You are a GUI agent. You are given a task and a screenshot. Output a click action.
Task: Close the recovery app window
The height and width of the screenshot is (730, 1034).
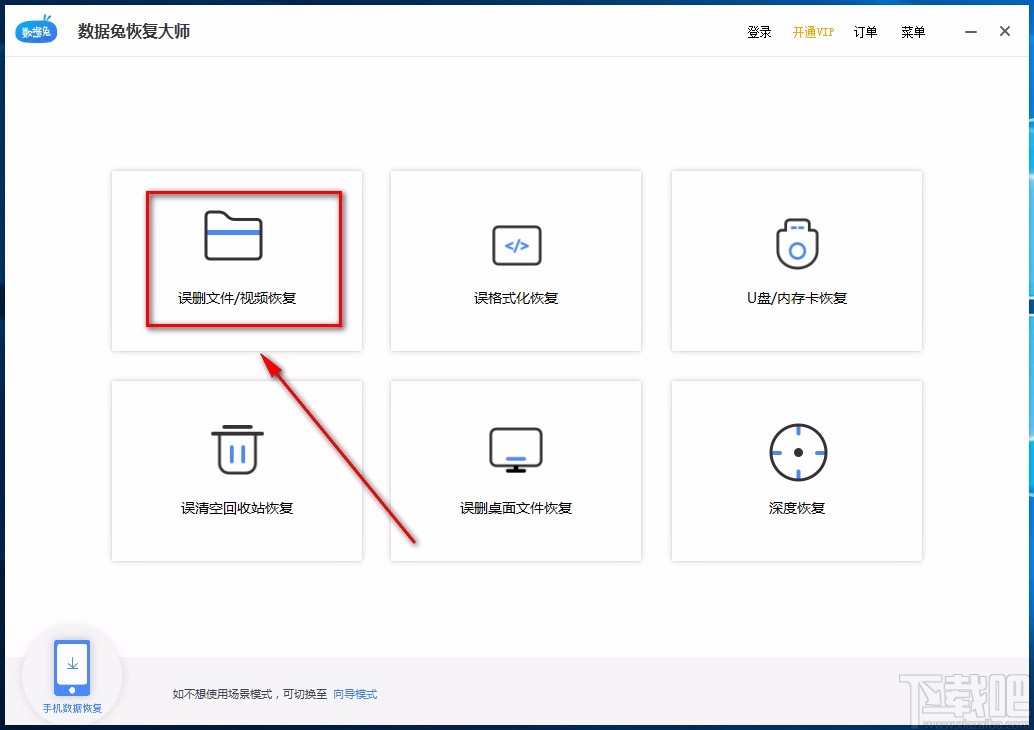(x=1004, y=31)
